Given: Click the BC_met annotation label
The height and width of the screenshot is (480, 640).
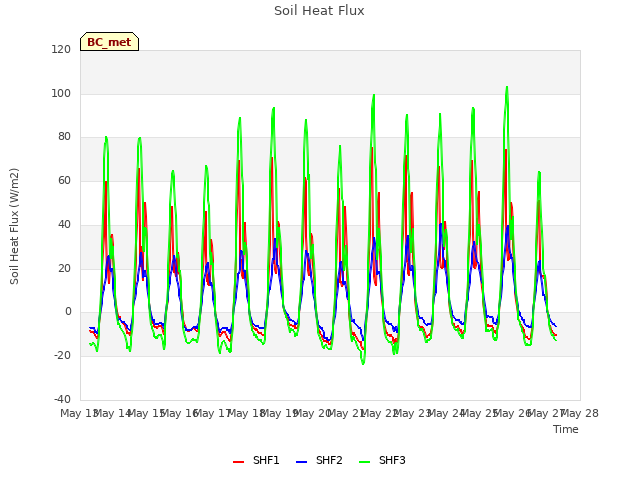Looking at the screenshot, I should [109, 42].
